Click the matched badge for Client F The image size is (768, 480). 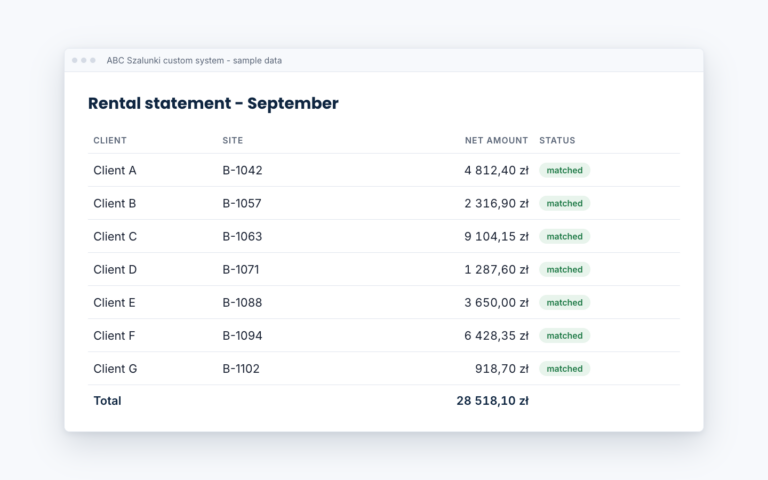point(565,336)
